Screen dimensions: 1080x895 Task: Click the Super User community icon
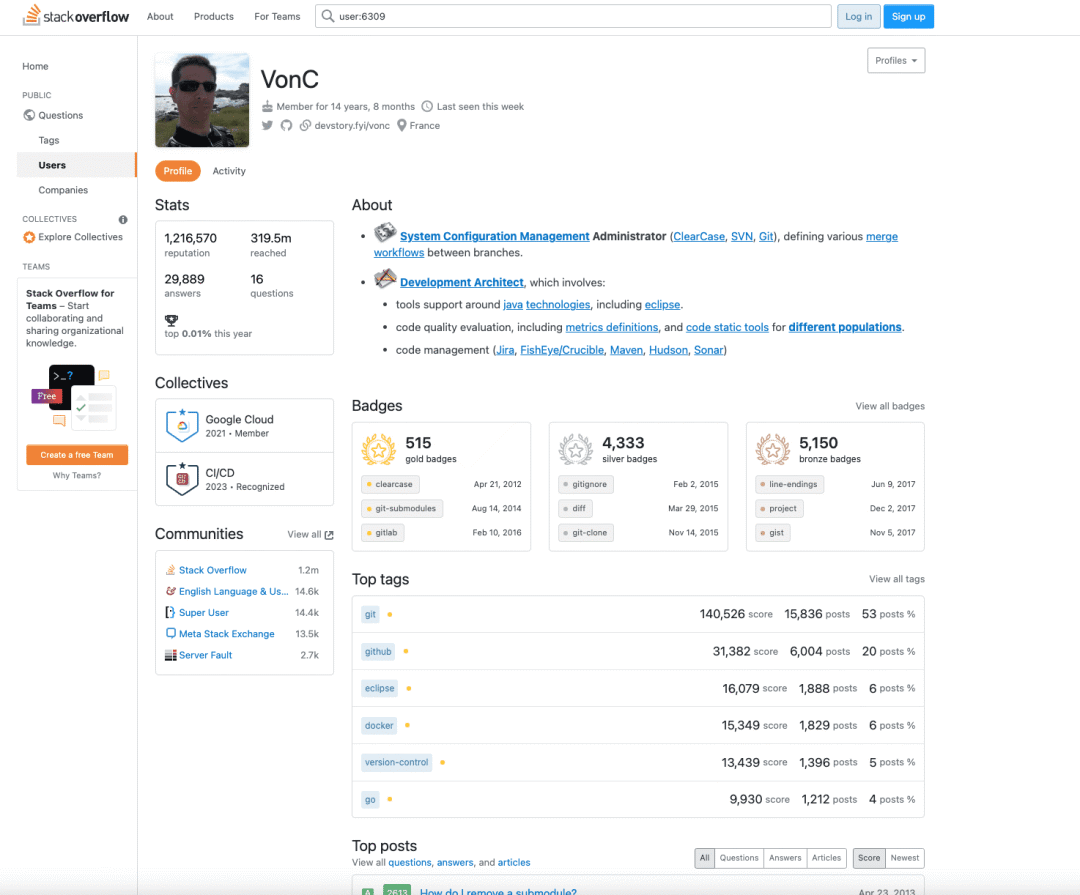coord(170,613)
